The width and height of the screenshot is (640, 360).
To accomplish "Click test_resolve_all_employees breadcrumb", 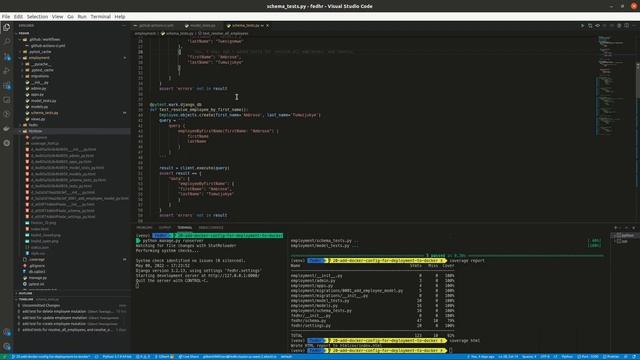I will (x=223, y=33).
